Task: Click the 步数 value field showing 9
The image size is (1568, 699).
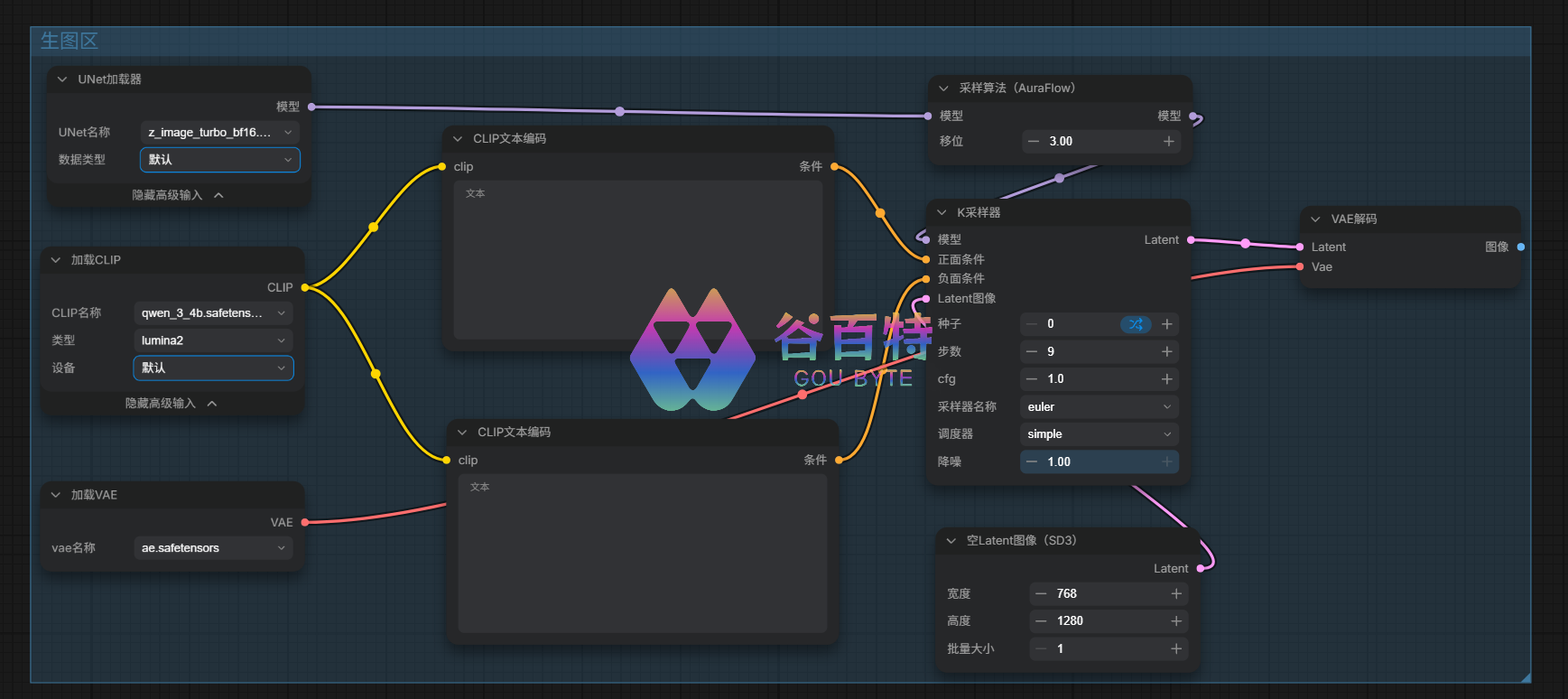Action: (1099, 351)
